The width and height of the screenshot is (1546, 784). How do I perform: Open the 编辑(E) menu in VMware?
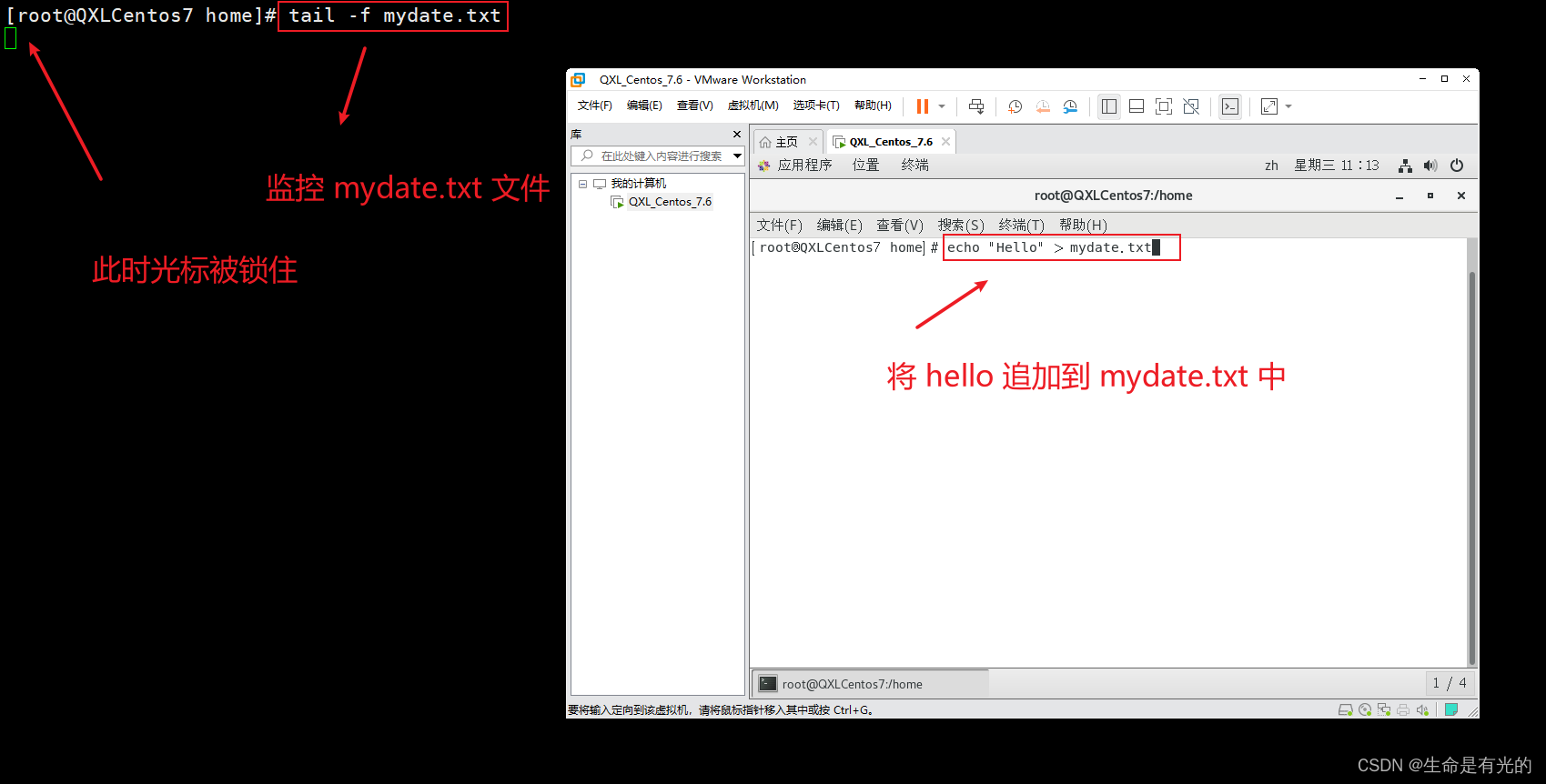click(644, 106)
